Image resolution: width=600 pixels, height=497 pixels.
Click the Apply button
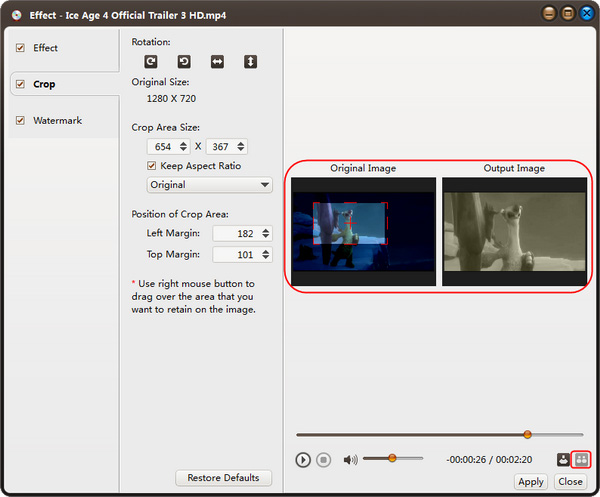pos(531,482)
